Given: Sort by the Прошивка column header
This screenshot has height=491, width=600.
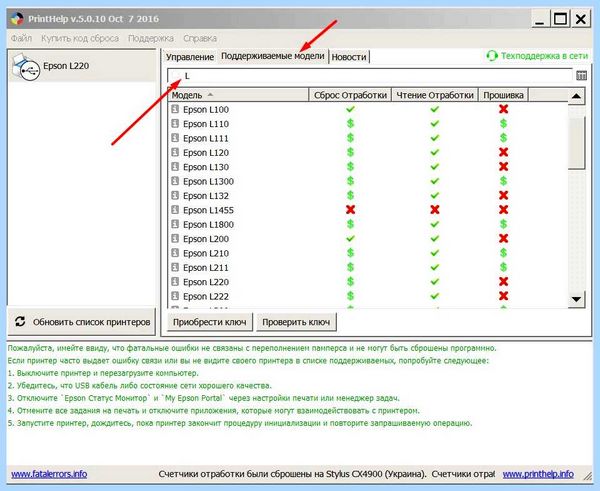Looking at the screenshot, I should [503, 95].
